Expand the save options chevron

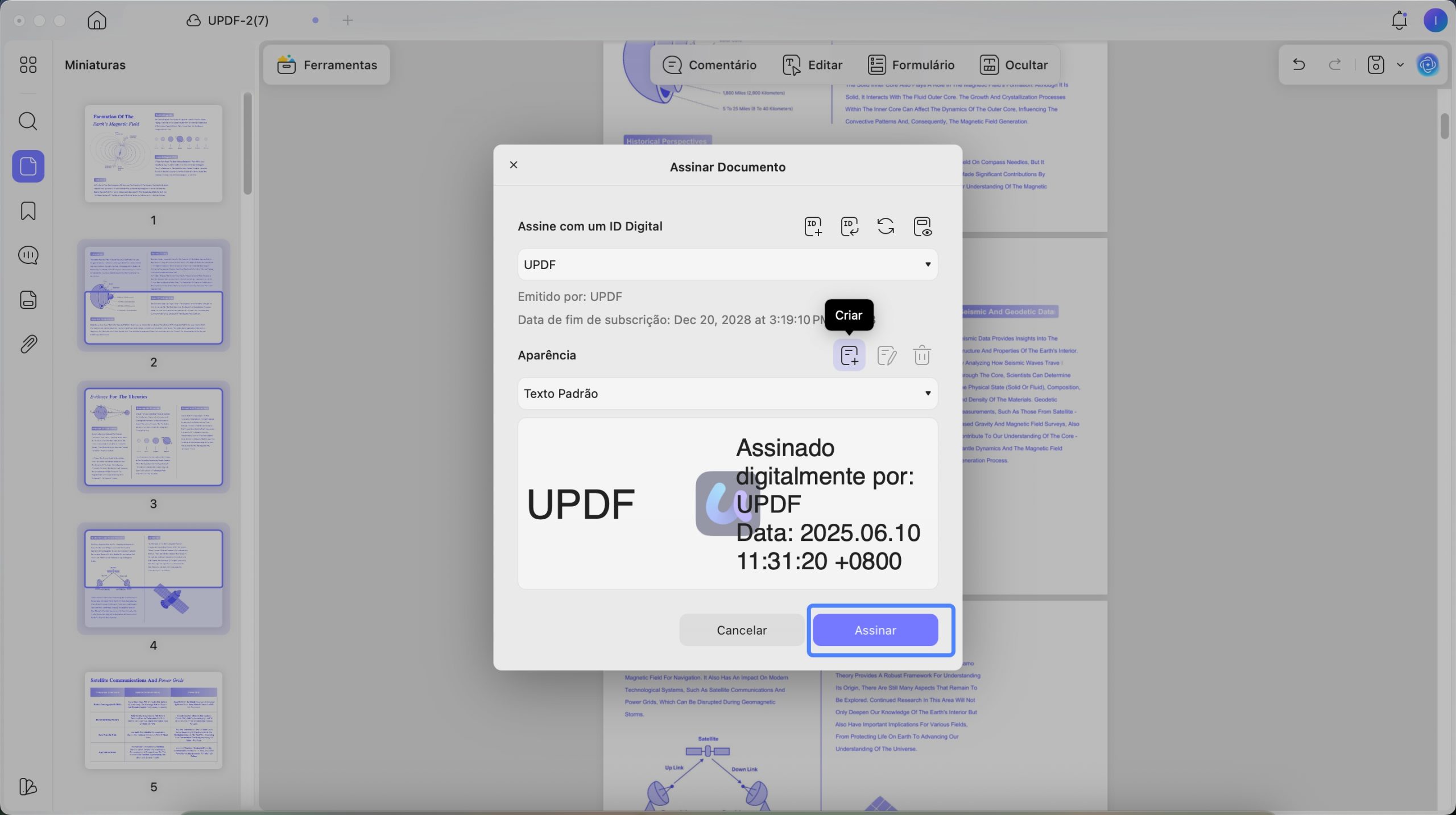click(1400, 65)
